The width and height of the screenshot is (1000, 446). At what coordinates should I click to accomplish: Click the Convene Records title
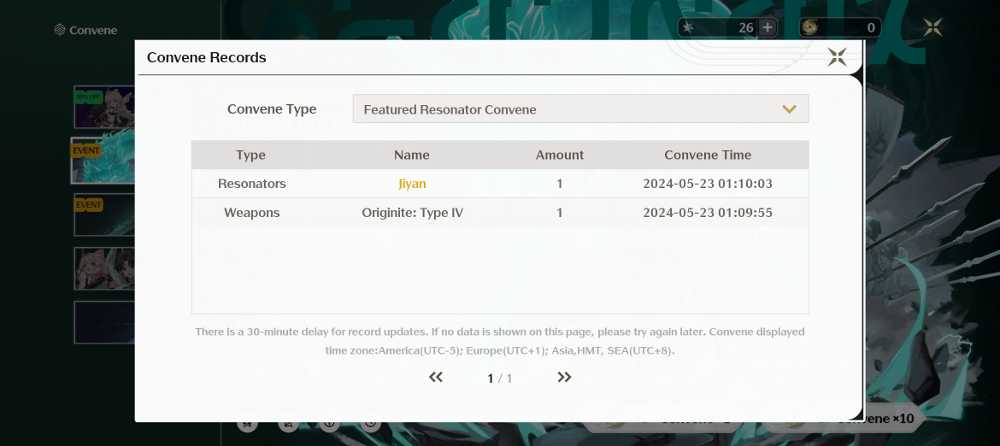tap(206, 57)
